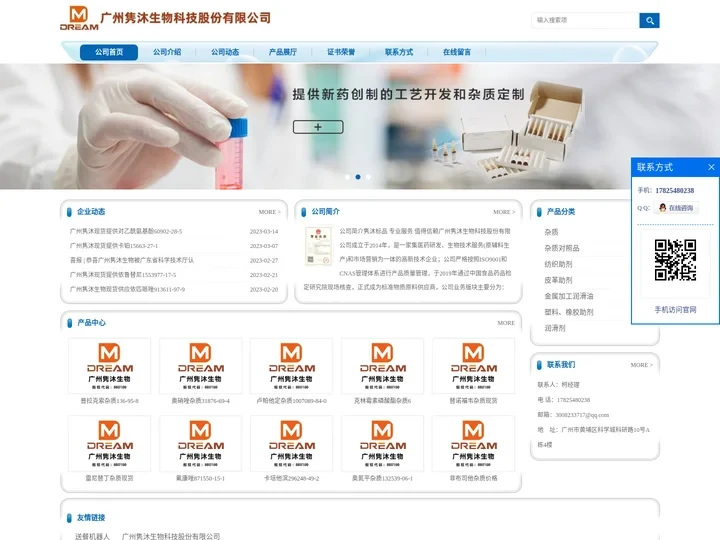Click the header company name title text
Screen dimensions: 720x540
[186, 18]
